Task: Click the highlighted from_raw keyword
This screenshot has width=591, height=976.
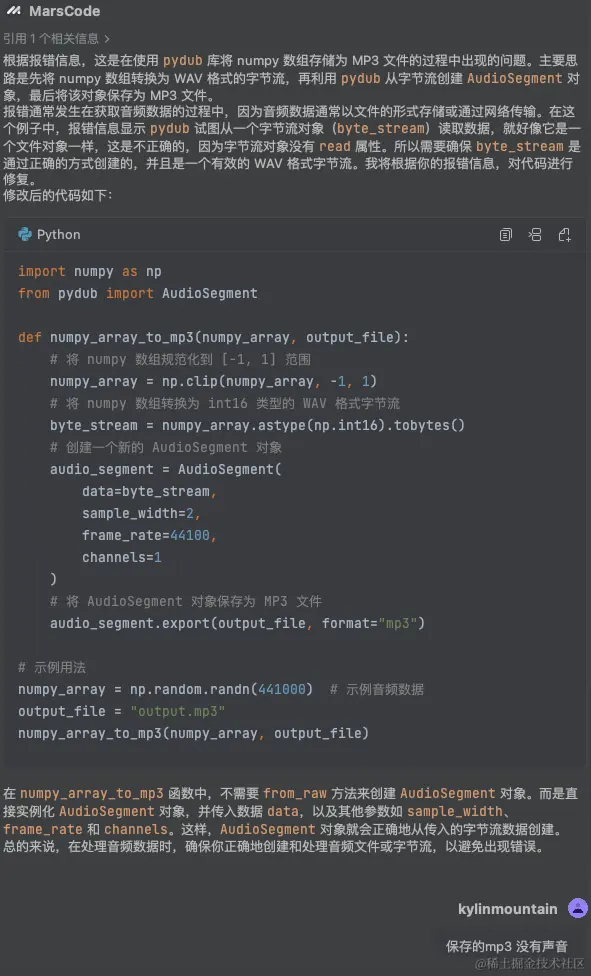Action: (295, 793)
